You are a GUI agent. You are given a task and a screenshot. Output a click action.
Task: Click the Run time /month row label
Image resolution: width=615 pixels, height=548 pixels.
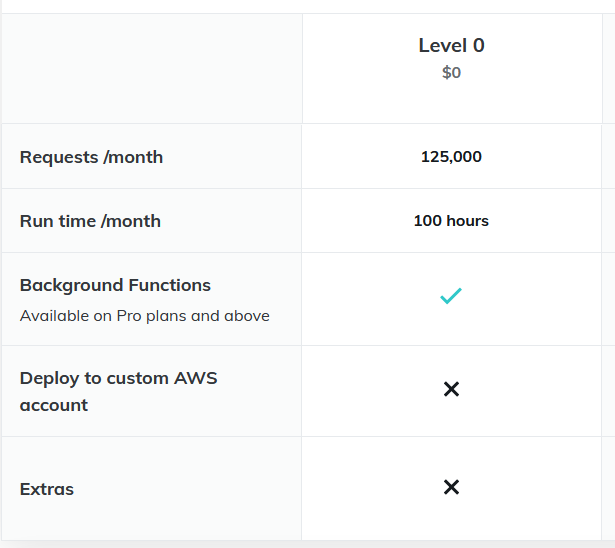(x=90, y=221)
